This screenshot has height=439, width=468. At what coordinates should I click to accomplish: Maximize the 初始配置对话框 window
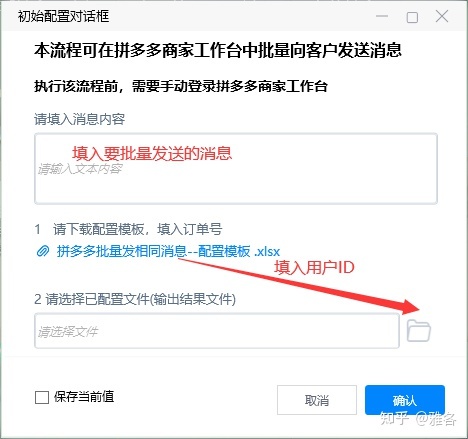pyautogui.click(x=412, y=17)
